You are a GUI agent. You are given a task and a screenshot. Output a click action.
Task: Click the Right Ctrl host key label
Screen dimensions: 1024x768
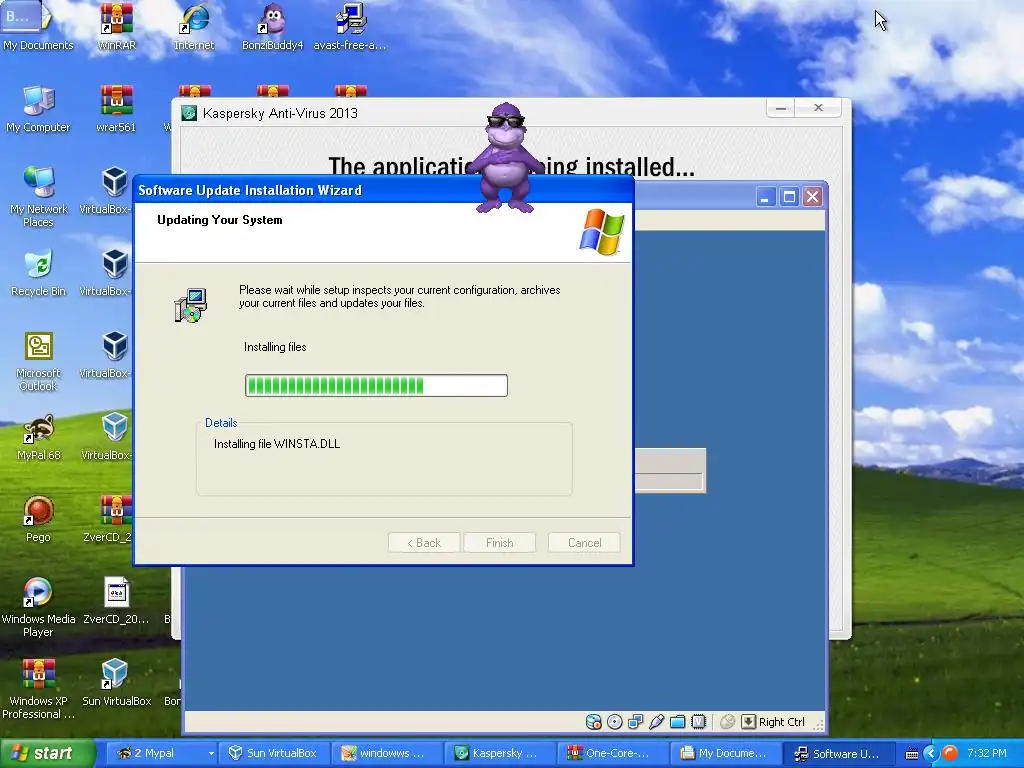click(x=782, y=722)
